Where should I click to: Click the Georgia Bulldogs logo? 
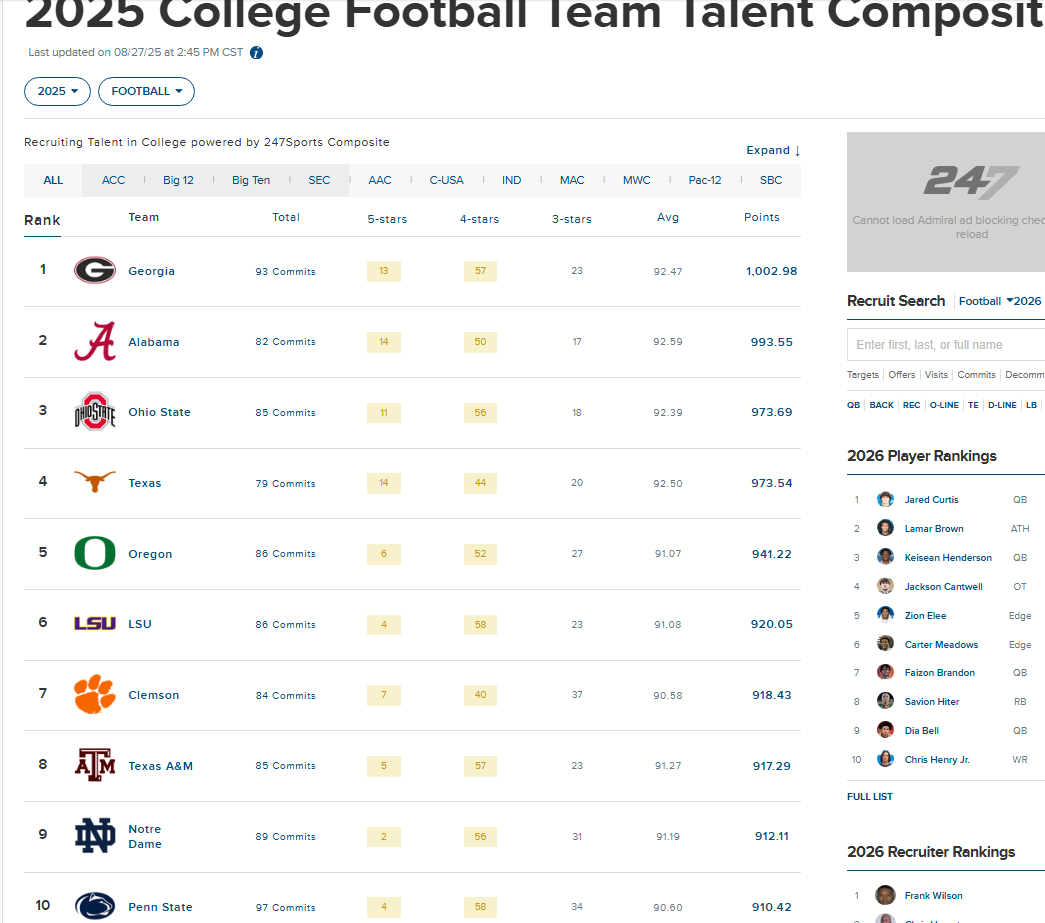(x=95, y=271)
